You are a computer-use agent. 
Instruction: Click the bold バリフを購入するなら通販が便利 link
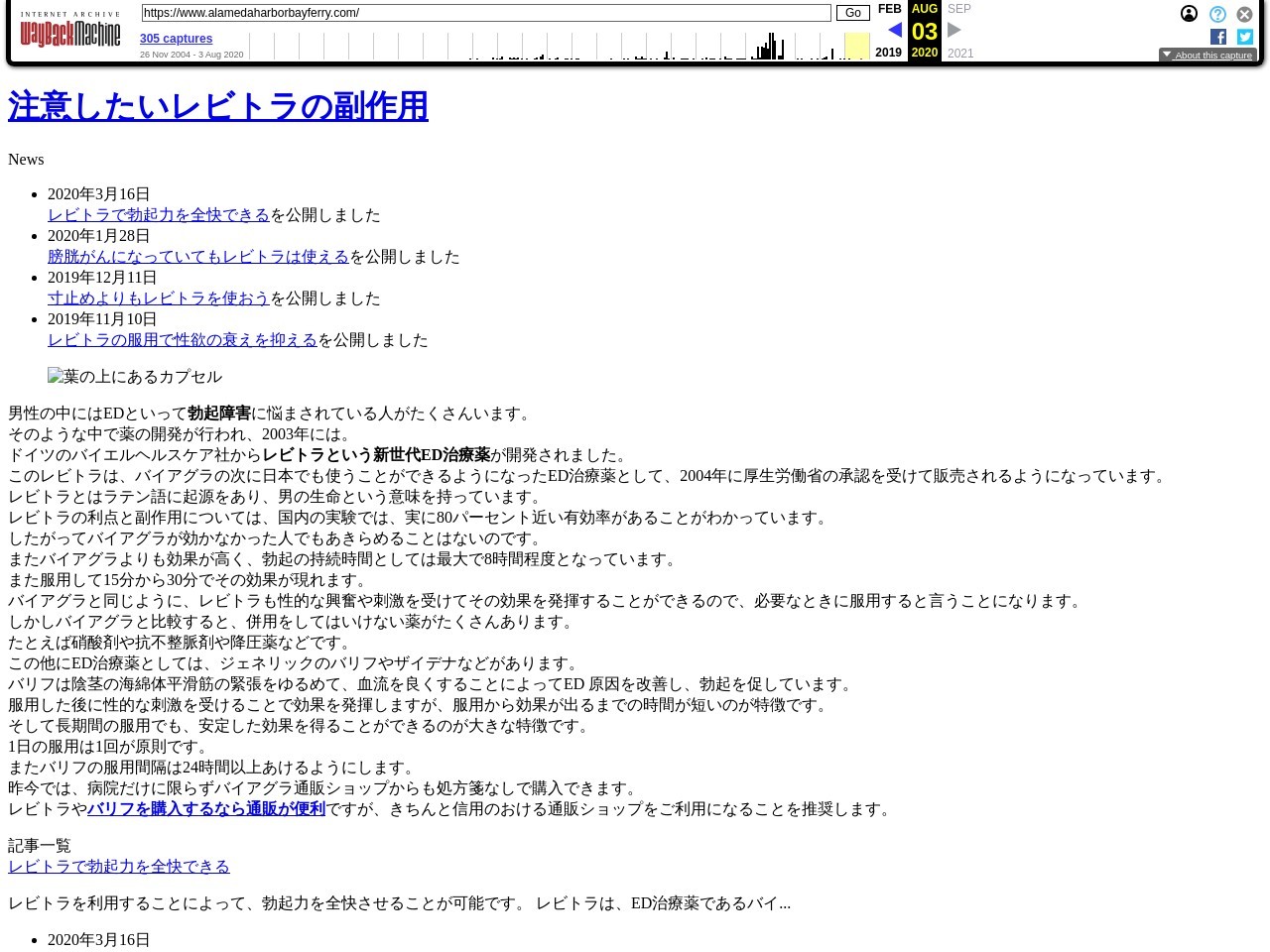click(206, 809)
